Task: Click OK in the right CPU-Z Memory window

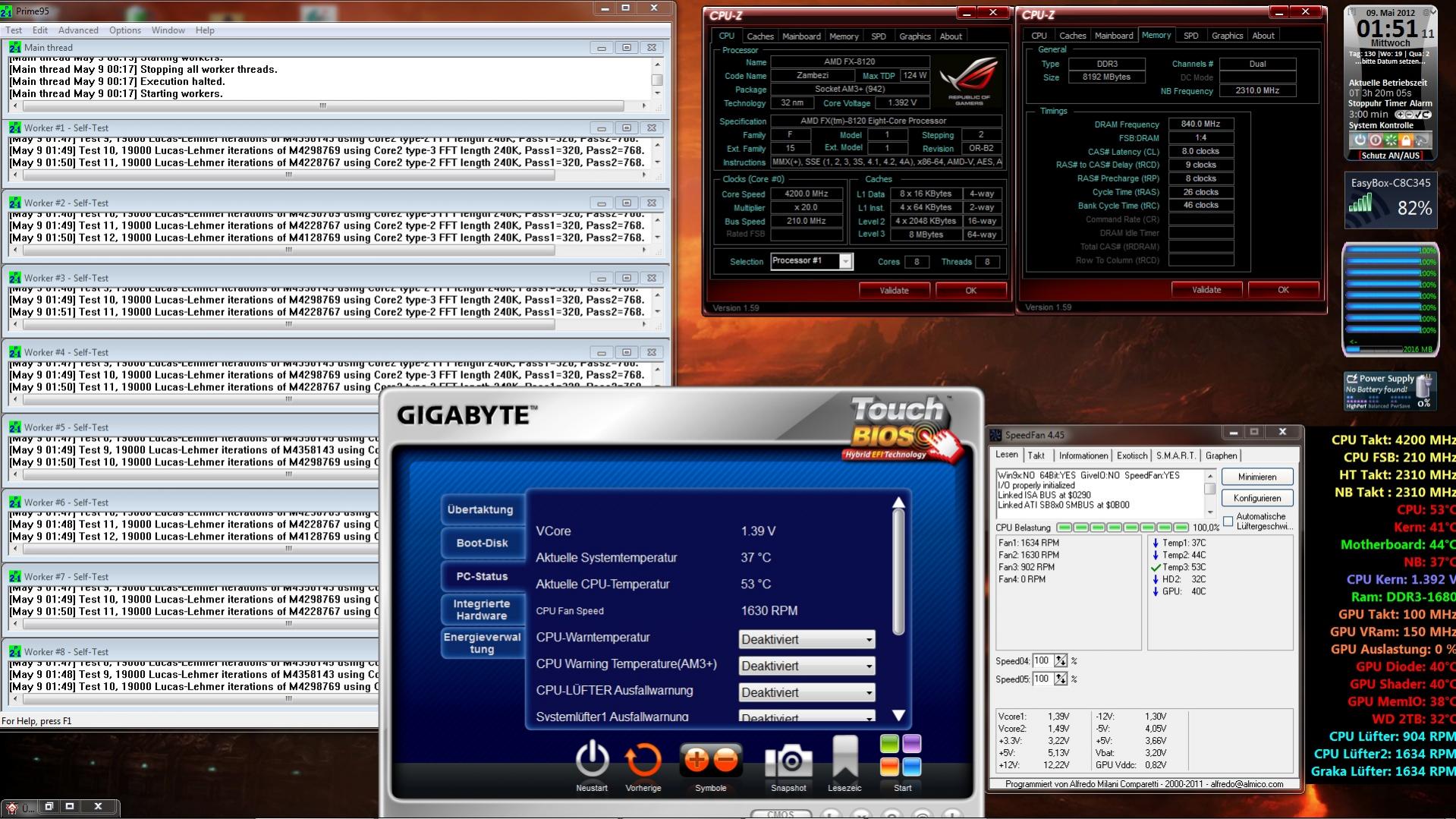Action: coord(1283,289)
